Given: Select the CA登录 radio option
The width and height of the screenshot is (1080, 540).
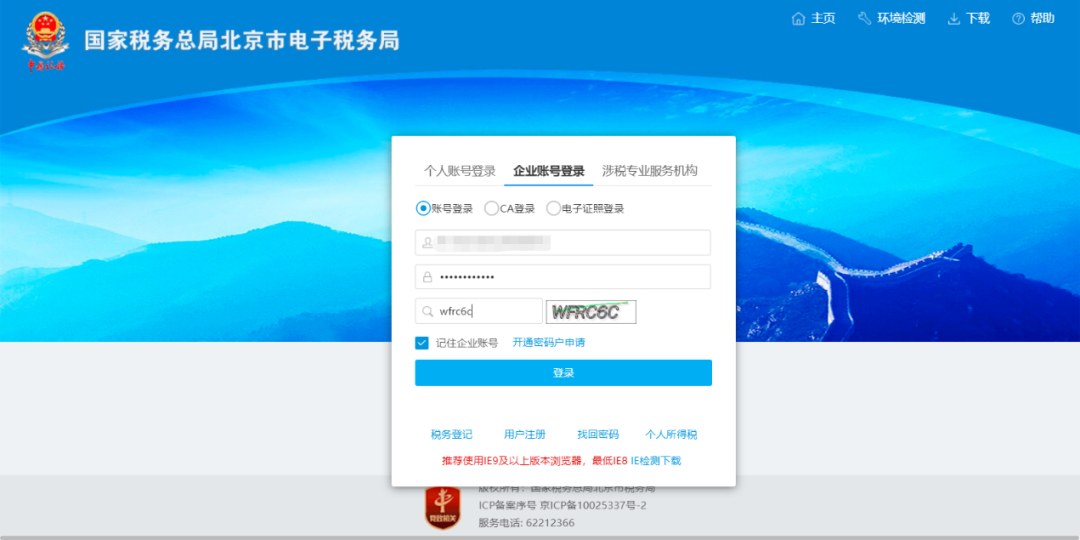Looking at the screenshot, I should pyautogui.click(x=491, y=209).
